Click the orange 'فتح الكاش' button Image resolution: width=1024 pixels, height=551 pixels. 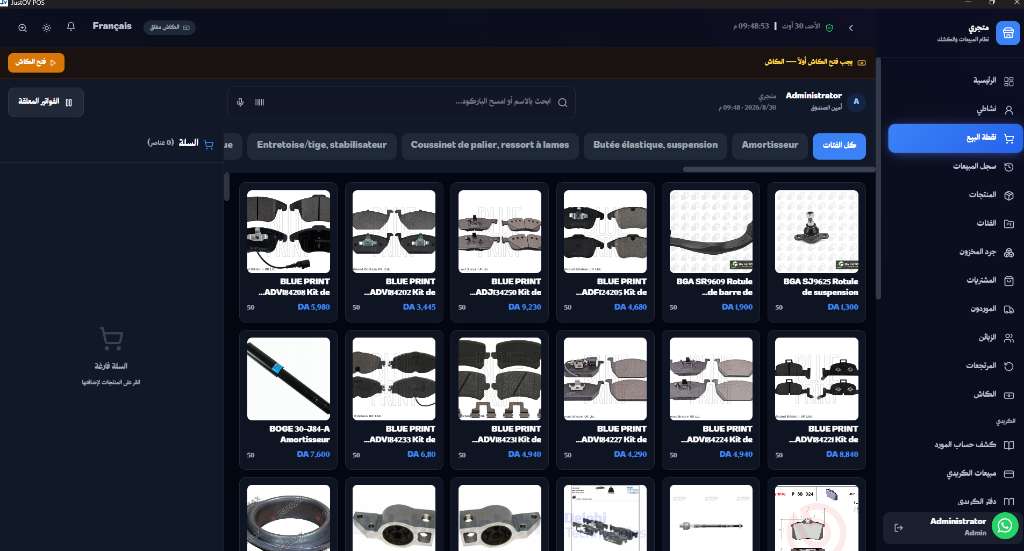36,63
